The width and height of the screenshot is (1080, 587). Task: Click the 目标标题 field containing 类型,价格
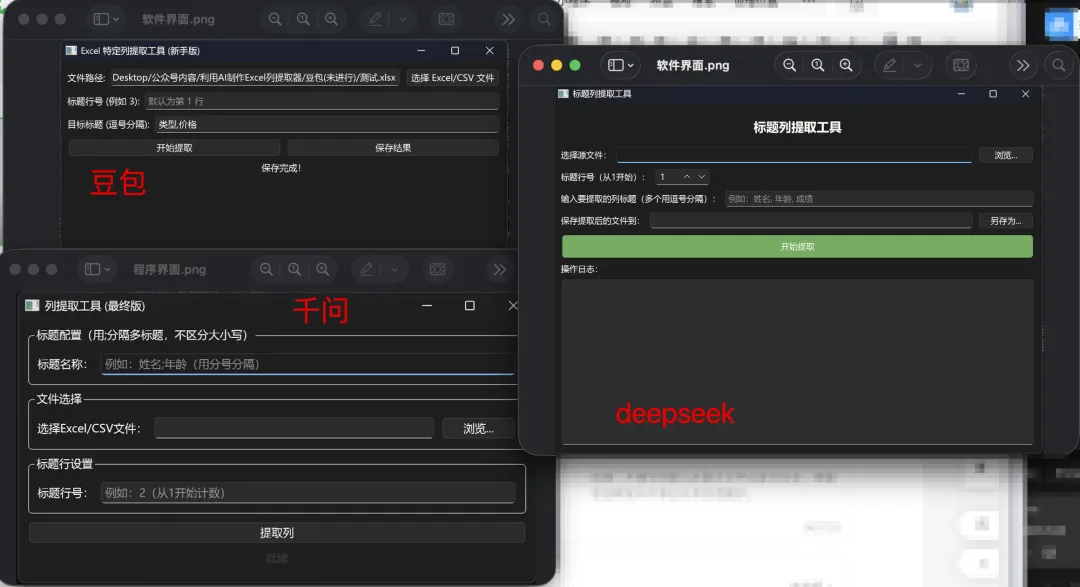(326, 125)
